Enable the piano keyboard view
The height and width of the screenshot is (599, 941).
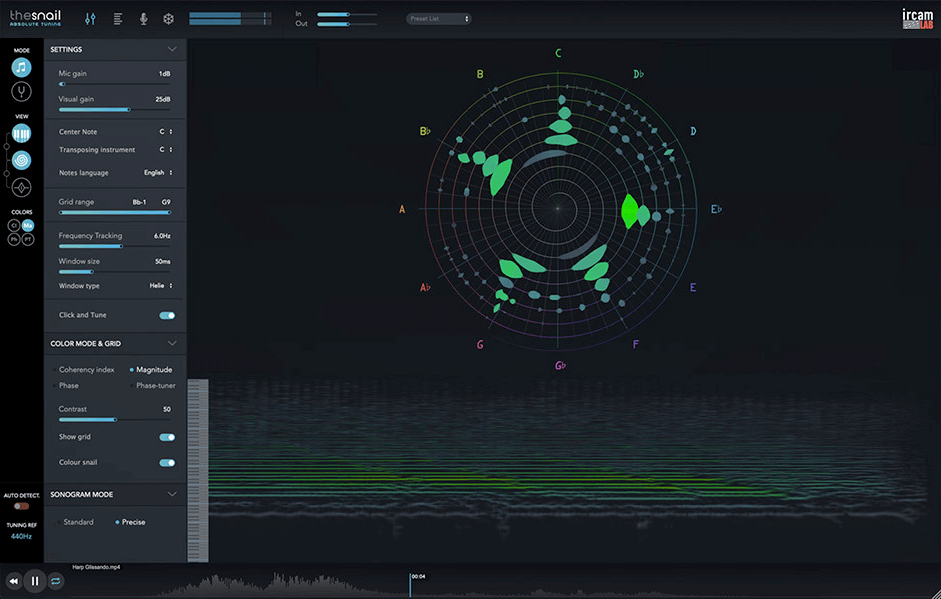tap(21, 133)
